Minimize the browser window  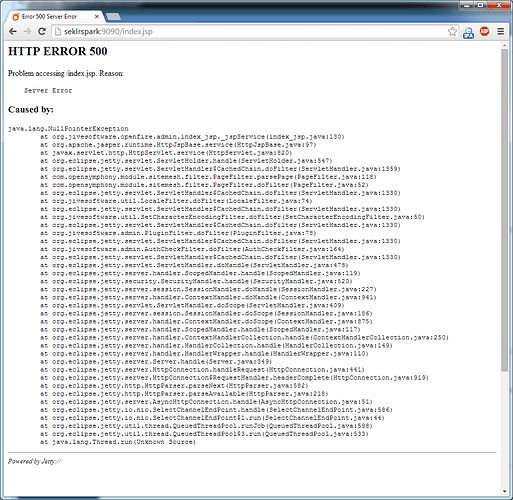[467, 5]
